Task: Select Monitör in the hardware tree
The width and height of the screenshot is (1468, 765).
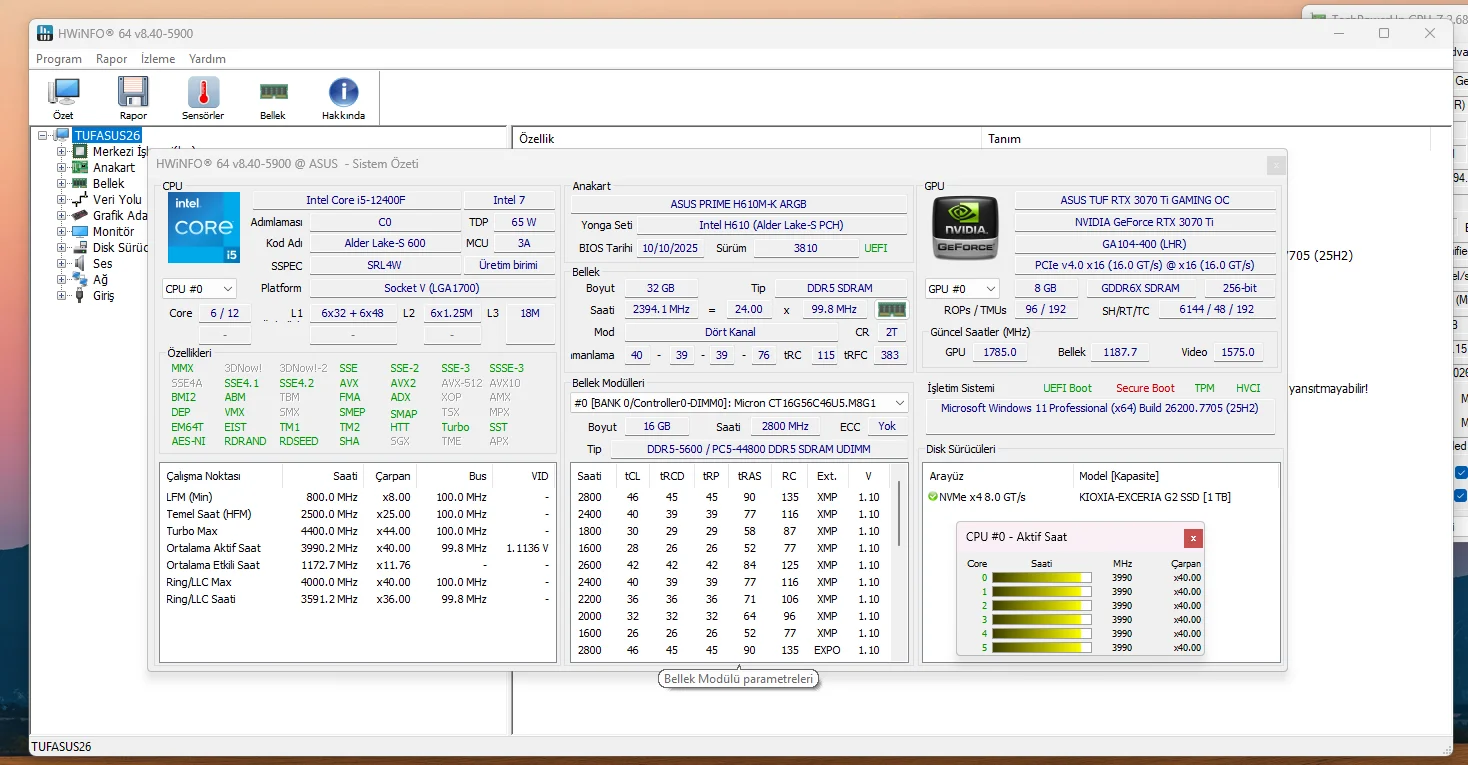Action: pyautogui.click(x=113, y=232)
